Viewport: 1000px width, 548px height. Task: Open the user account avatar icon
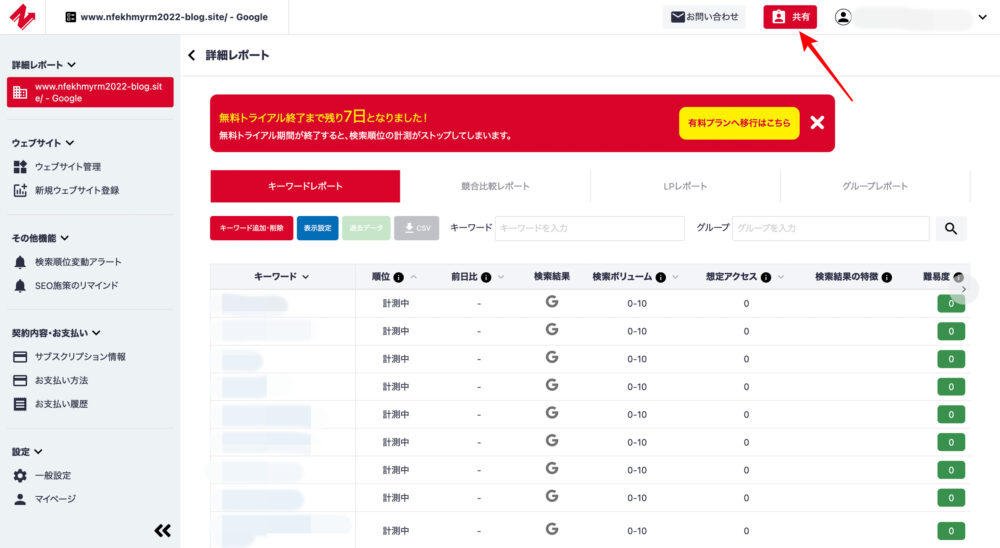click(842, 17)
